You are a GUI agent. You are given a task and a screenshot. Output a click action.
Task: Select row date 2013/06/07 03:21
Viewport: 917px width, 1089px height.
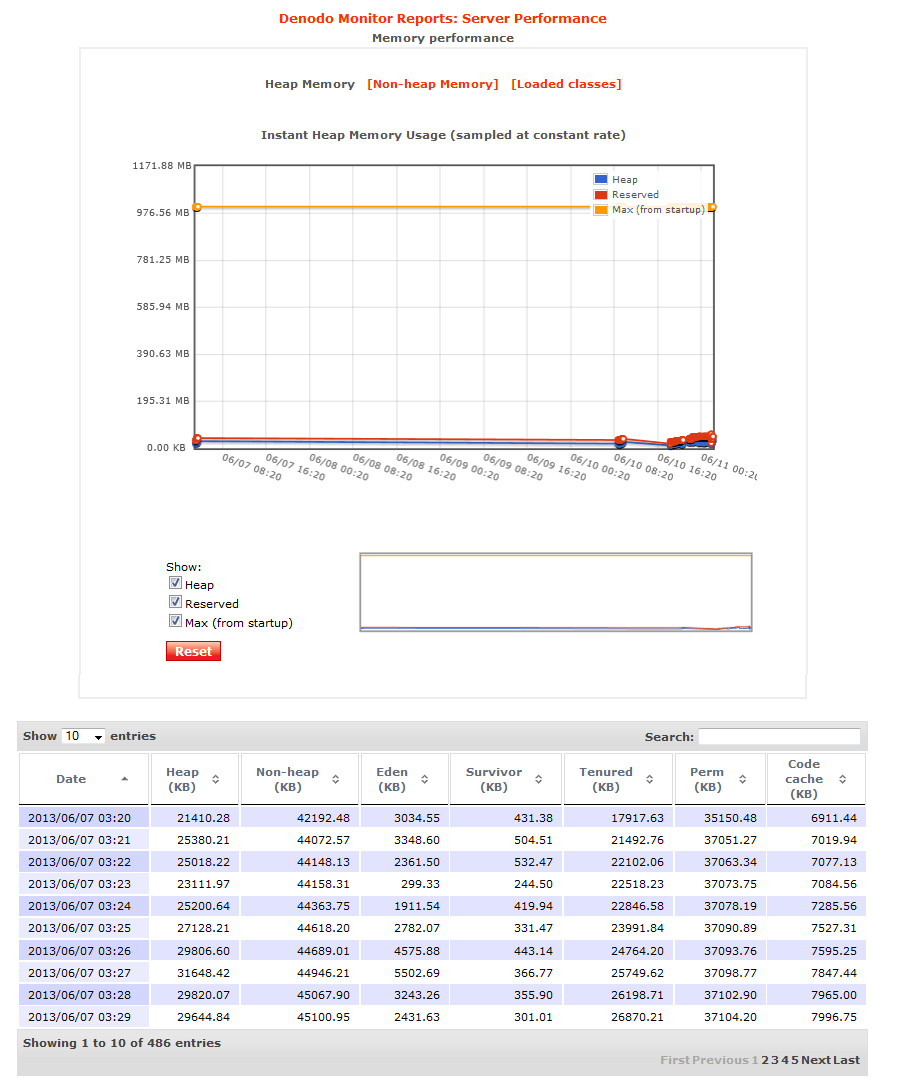pos(79,840)
